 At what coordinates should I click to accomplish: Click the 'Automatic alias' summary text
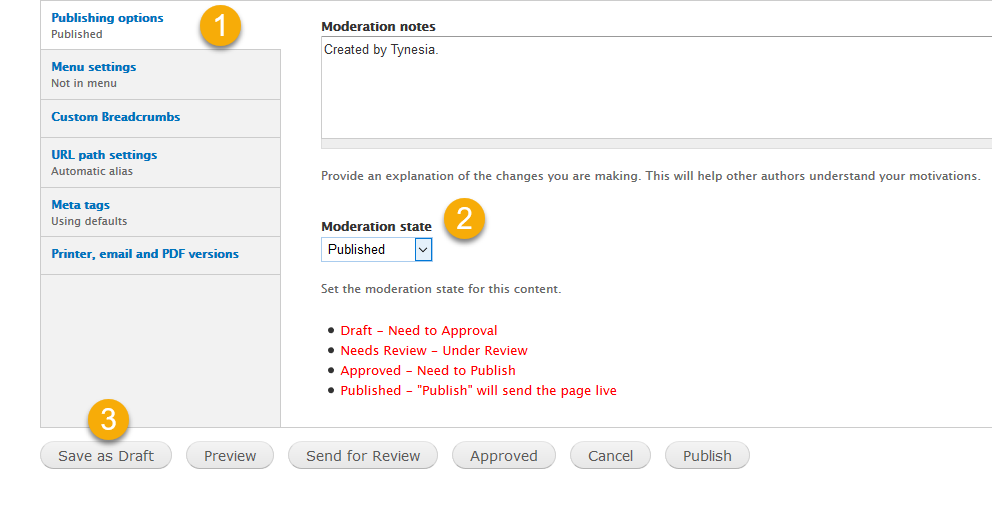coord(92,171)
